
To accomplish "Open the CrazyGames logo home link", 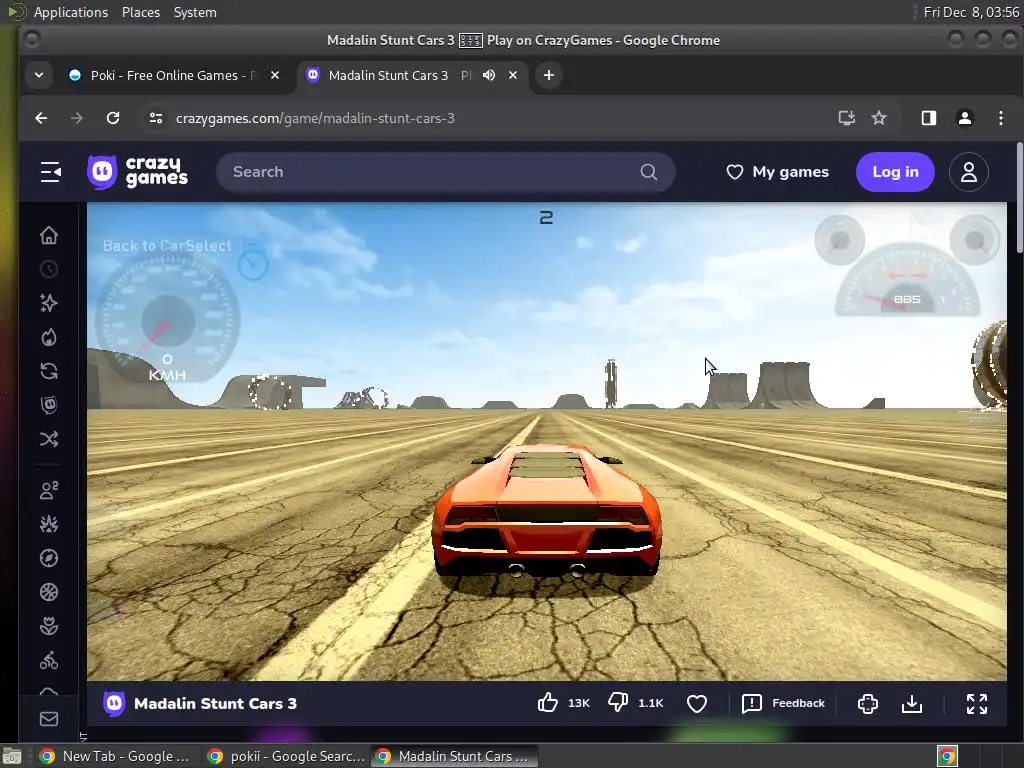I will pyautogui.click(x=138, y=172).
